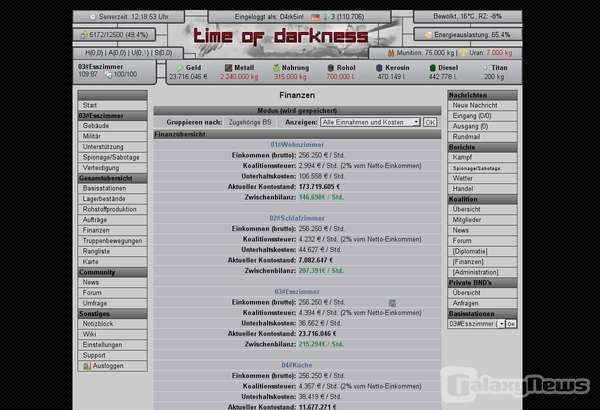Open Koalition Mitglieder
The height and width of the screenshot is (410, 600).
point(483,220)
